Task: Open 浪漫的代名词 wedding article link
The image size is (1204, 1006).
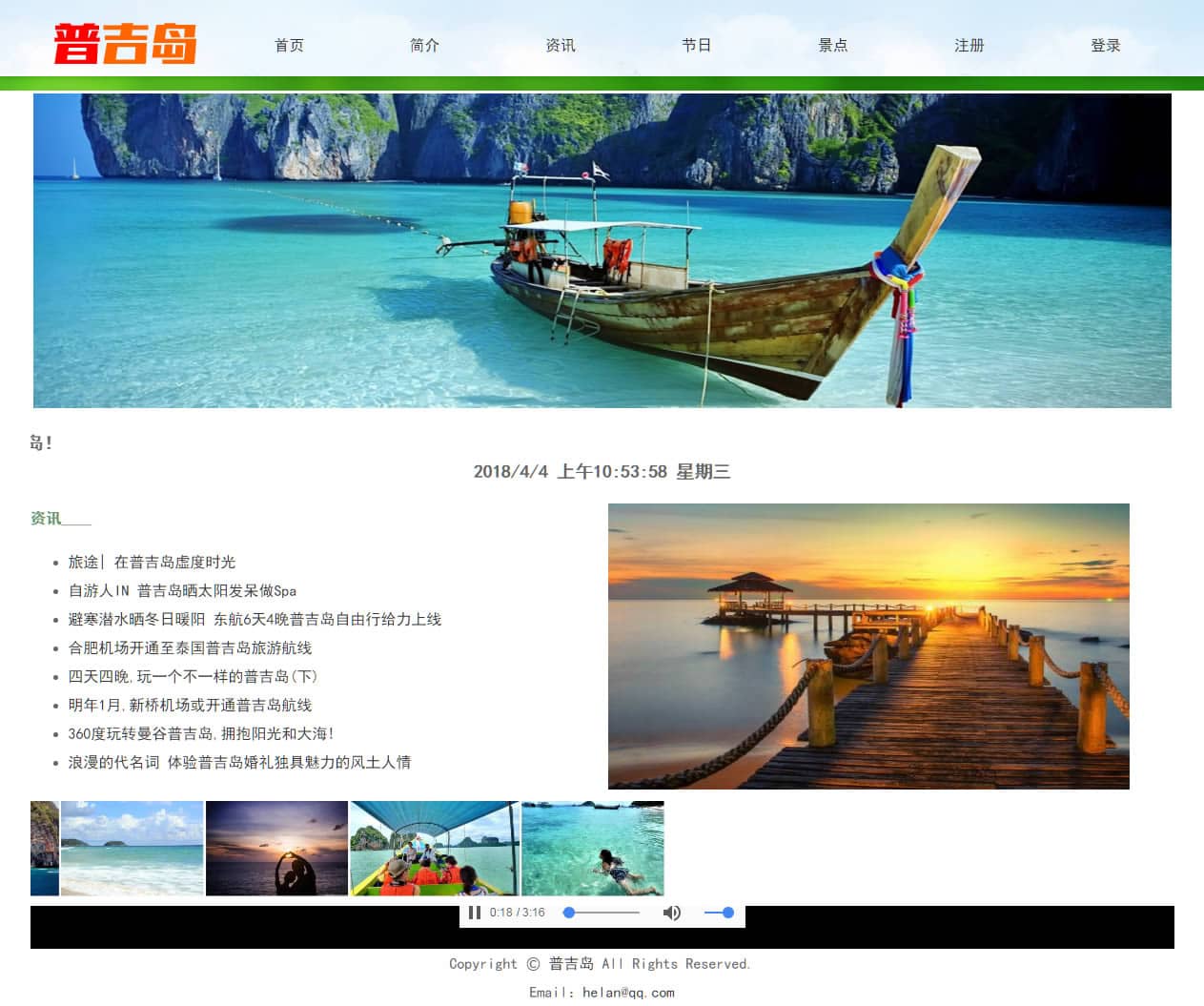Action: point(239,763)
